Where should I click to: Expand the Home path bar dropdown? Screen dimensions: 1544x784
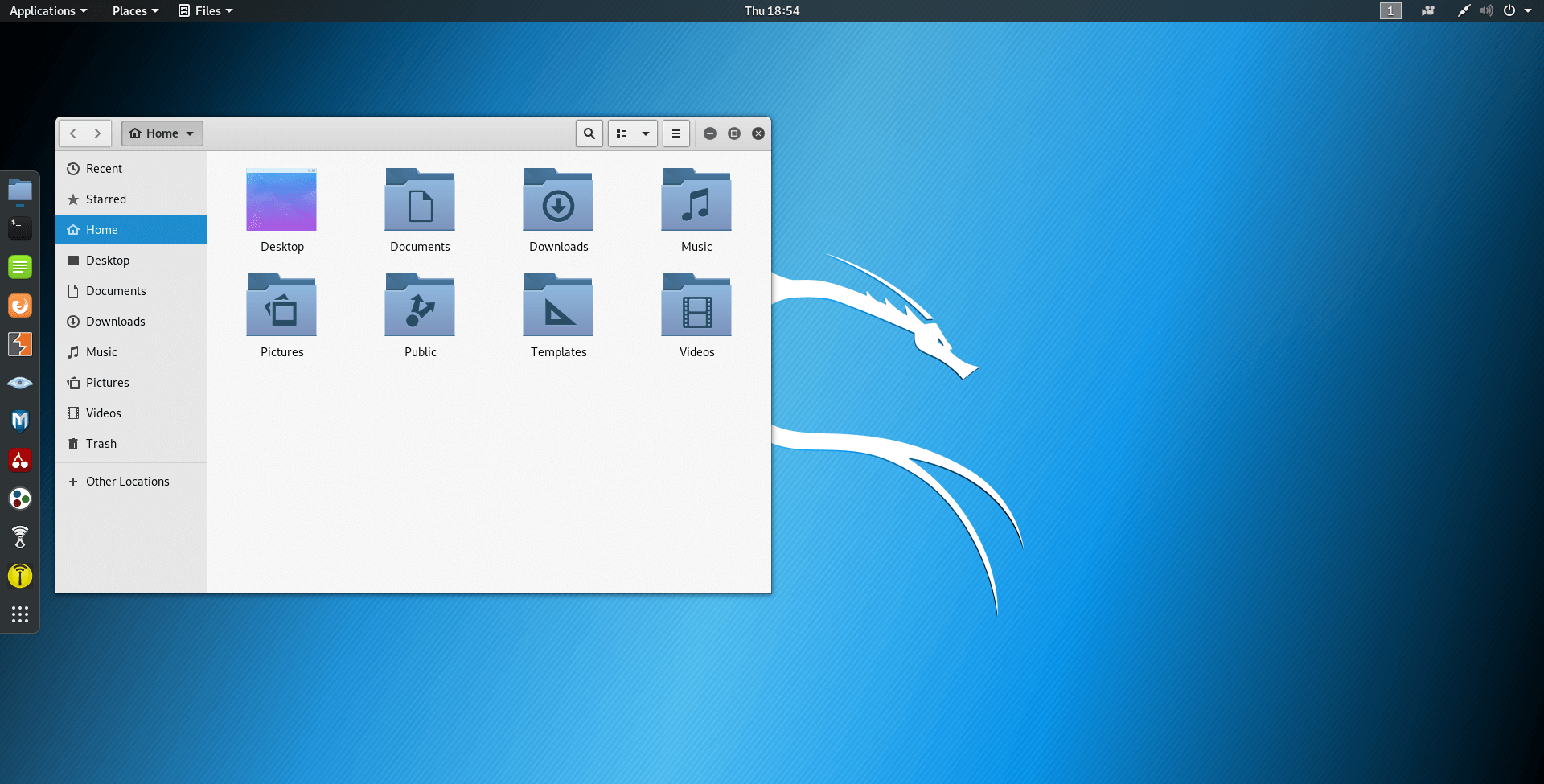click(x=162, y=133)
